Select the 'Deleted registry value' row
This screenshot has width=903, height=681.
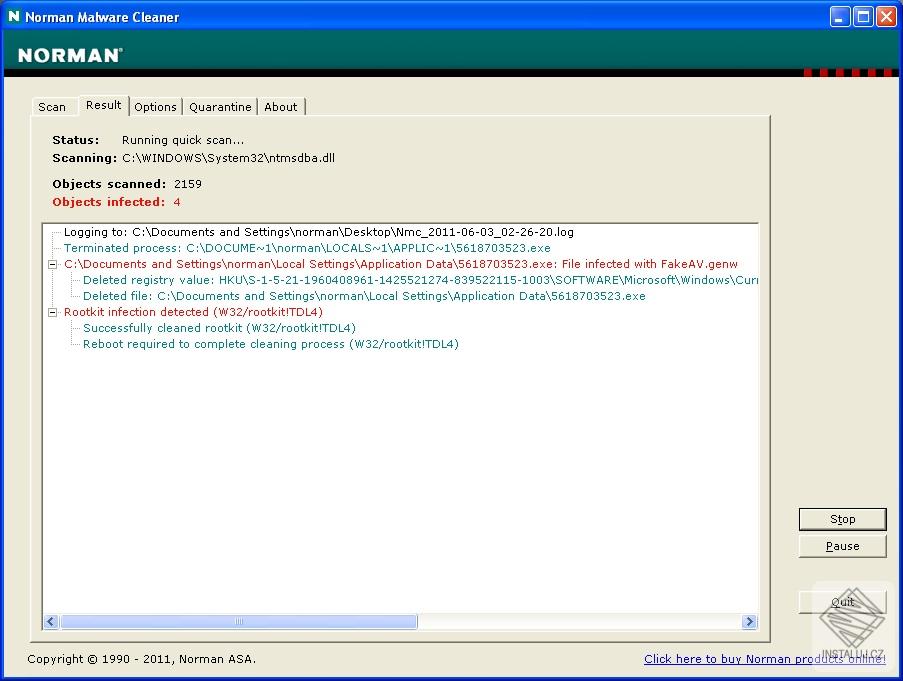420,280
